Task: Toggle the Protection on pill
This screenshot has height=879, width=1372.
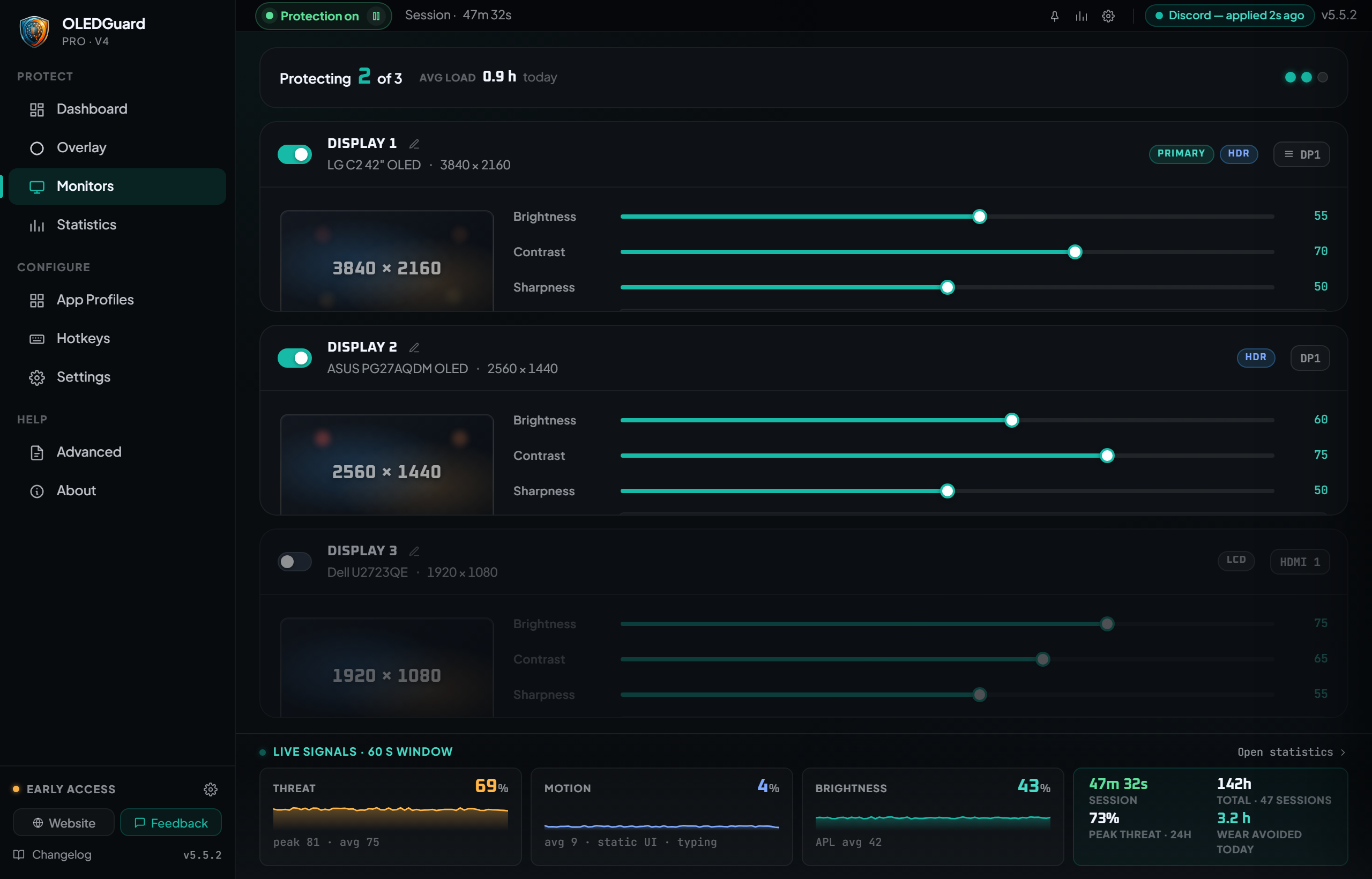Action: [324, 16]
